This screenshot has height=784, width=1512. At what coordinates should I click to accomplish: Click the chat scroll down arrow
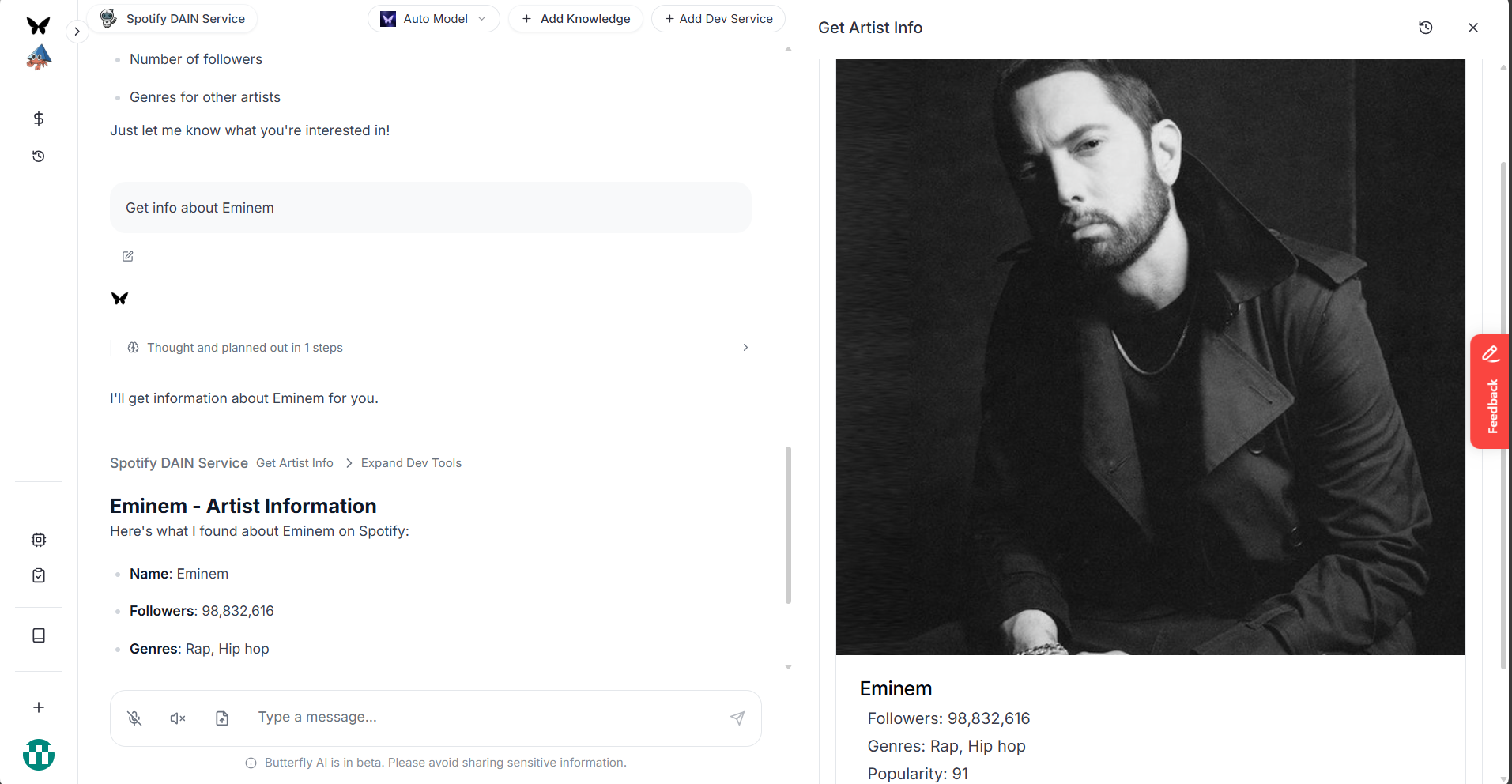(788, 668)
